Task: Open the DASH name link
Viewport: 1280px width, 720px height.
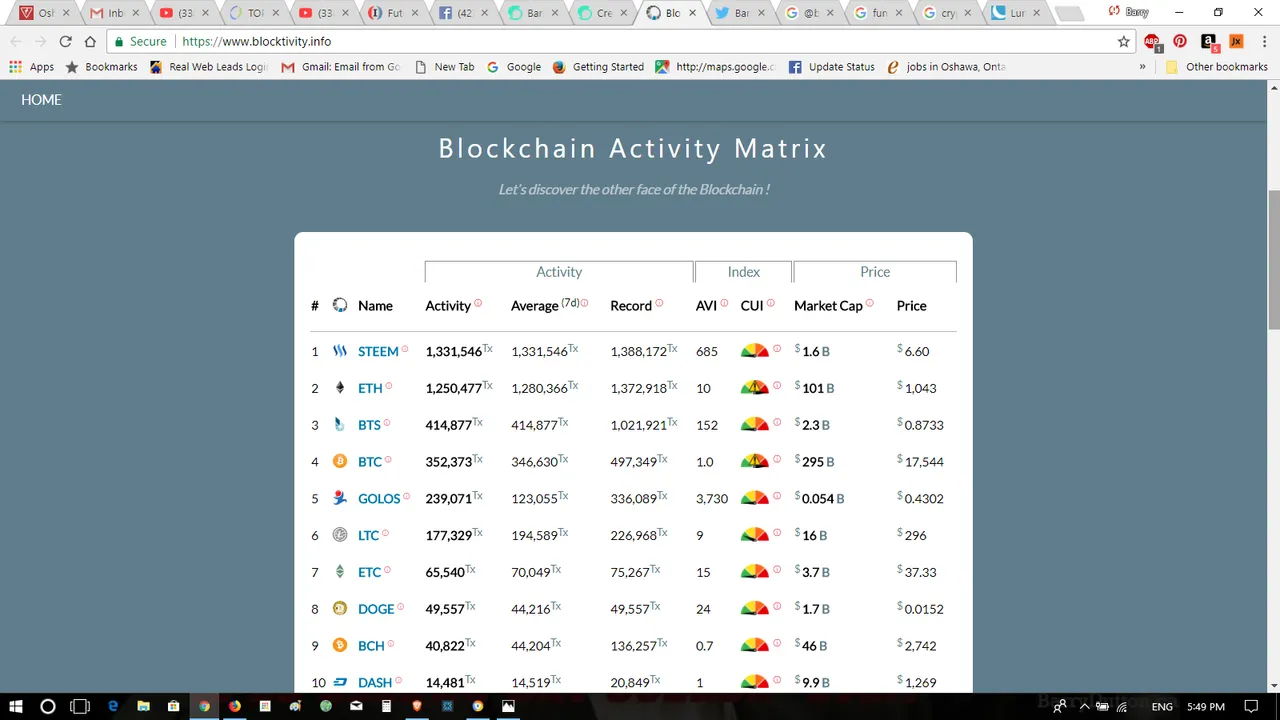Action: [x=375, y=682]
